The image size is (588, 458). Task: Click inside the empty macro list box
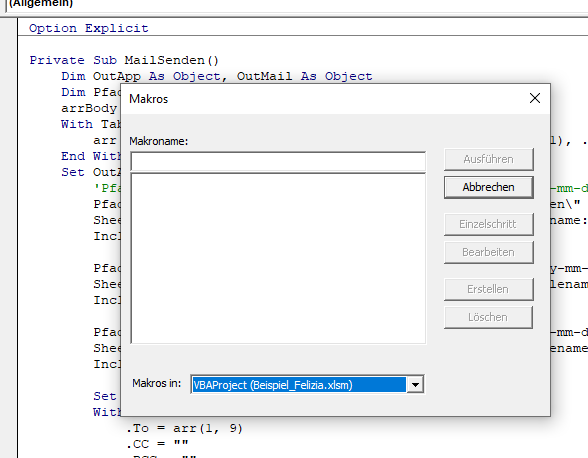tap(278, 258)
